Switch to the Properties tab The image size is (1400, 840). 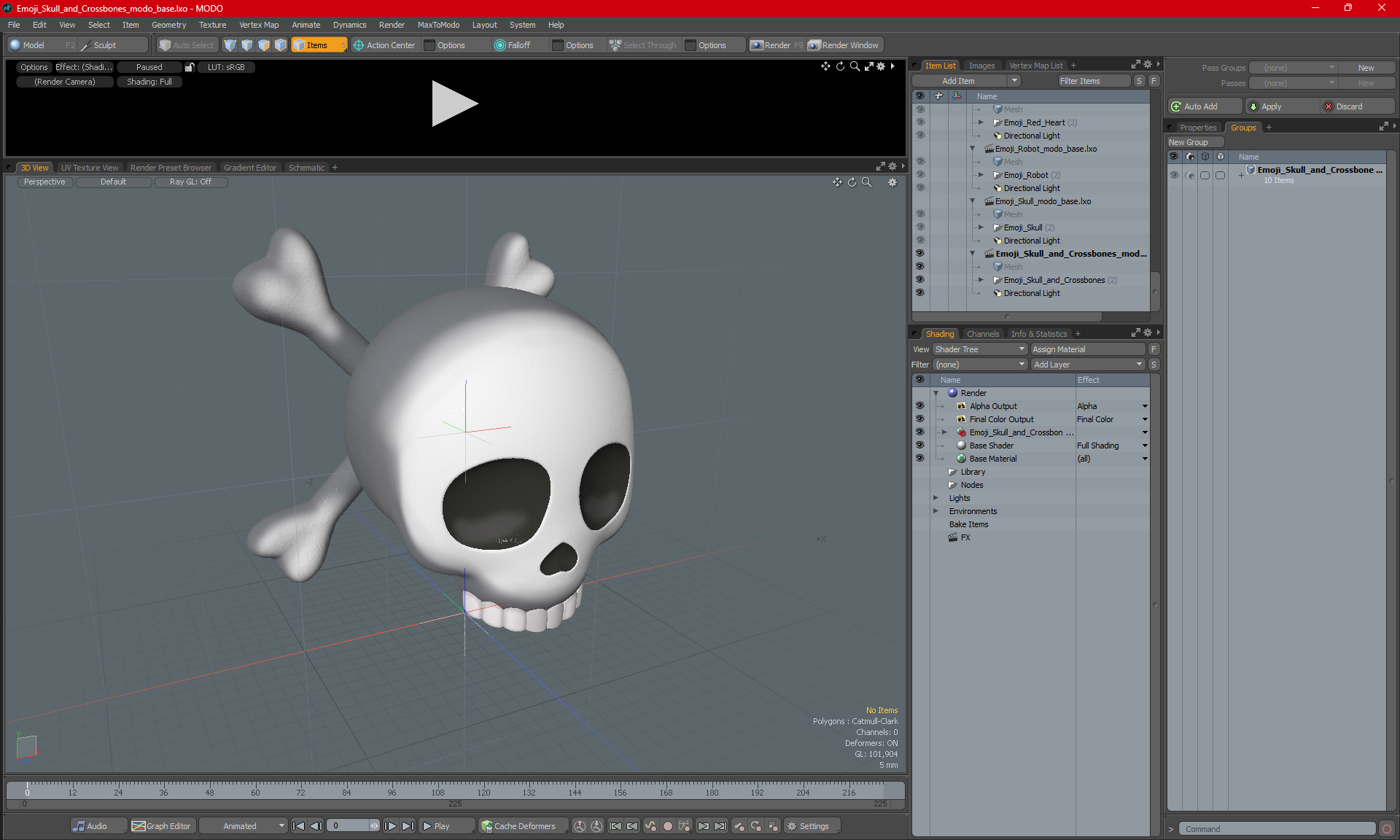tap(1198, 128)
